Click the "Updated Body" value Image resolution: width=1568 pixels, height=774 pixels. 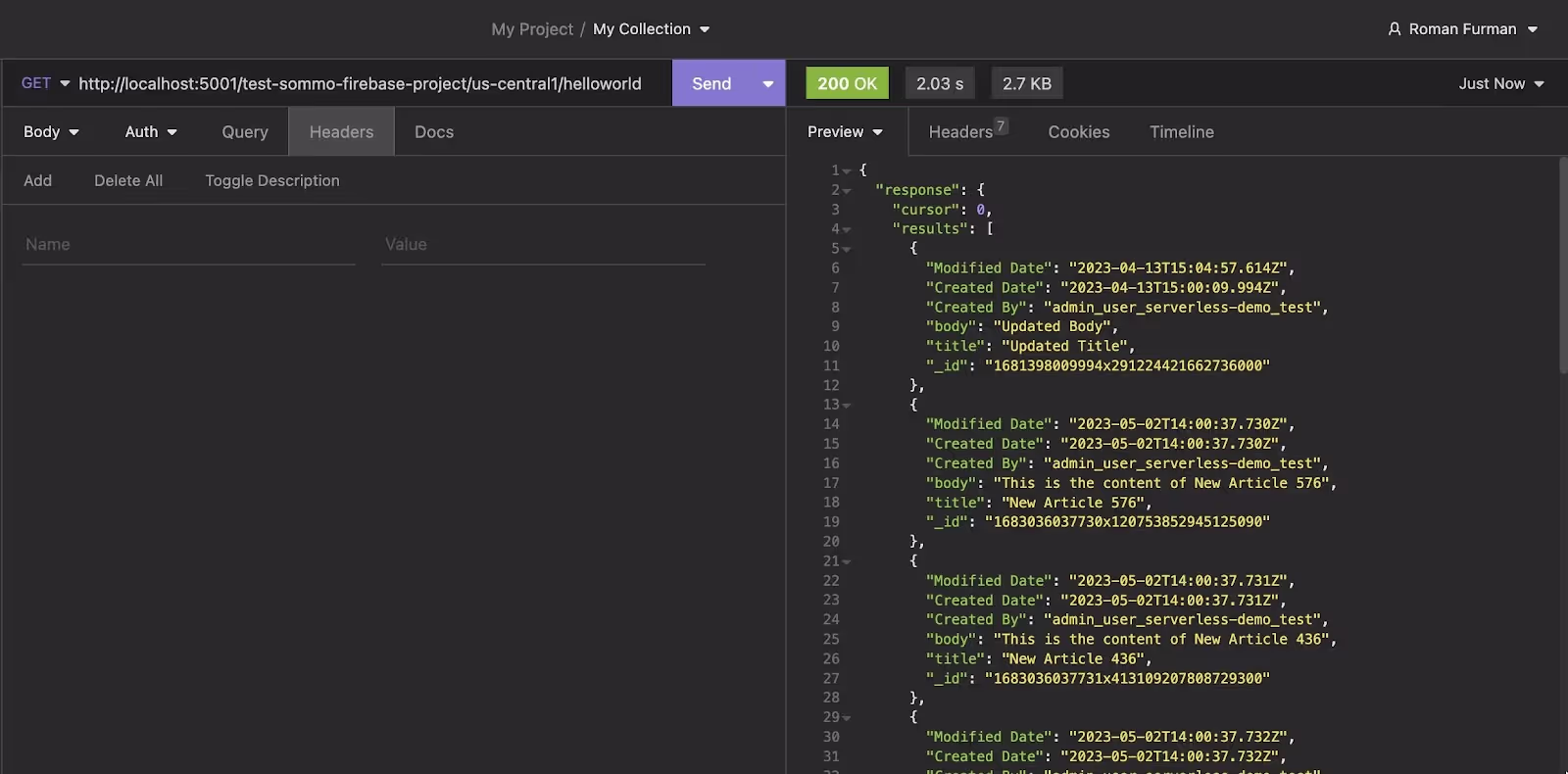pos(1053,326)
